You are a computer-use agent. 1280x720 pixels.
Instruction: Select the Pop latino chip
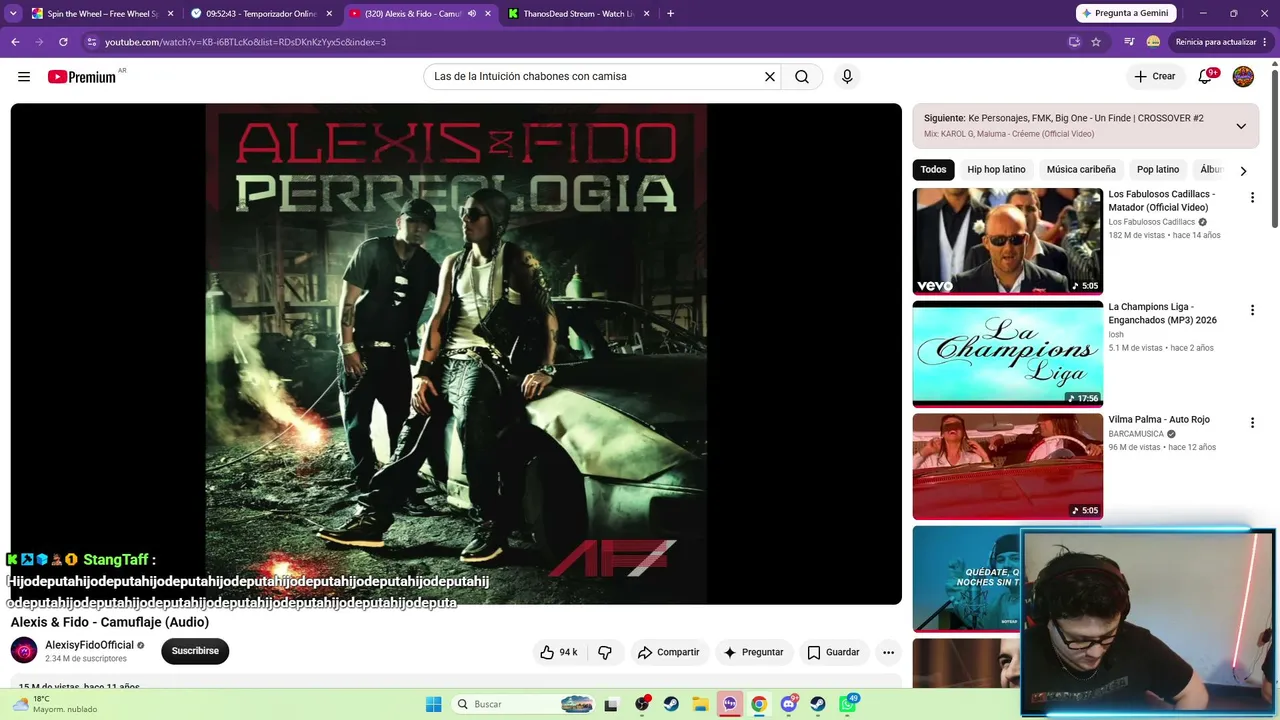1158,170
